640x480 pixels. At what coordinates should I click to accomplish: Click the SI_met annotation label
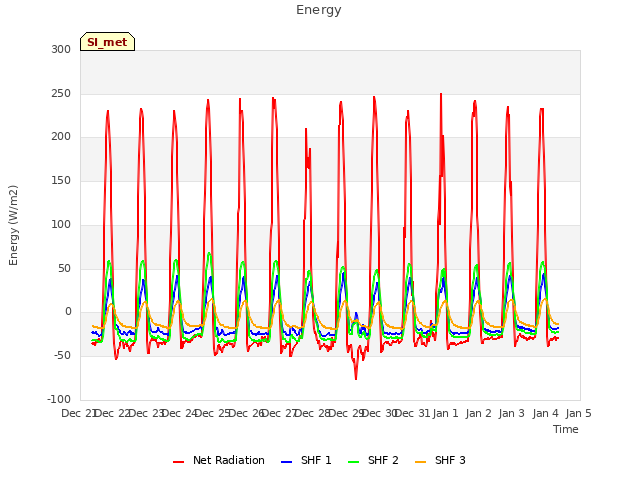click(107, 42)
